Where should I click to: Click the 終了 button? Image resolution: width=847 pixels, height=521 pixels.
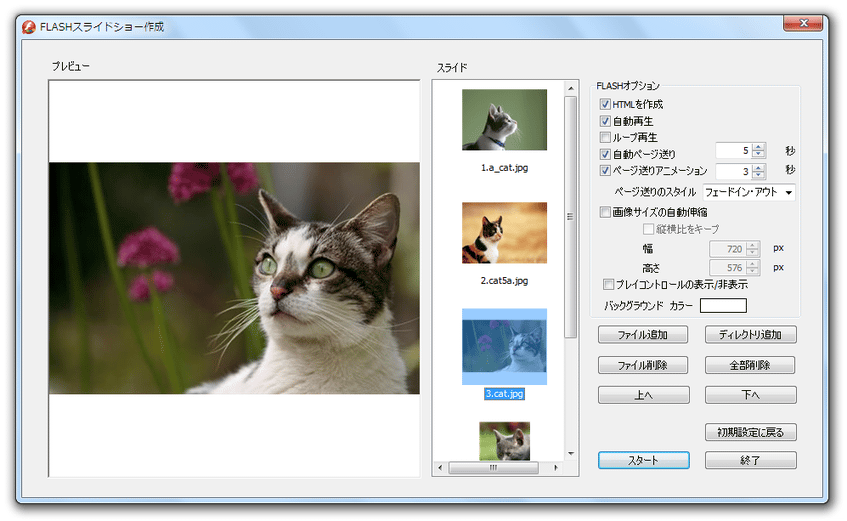tap(750, 460)
